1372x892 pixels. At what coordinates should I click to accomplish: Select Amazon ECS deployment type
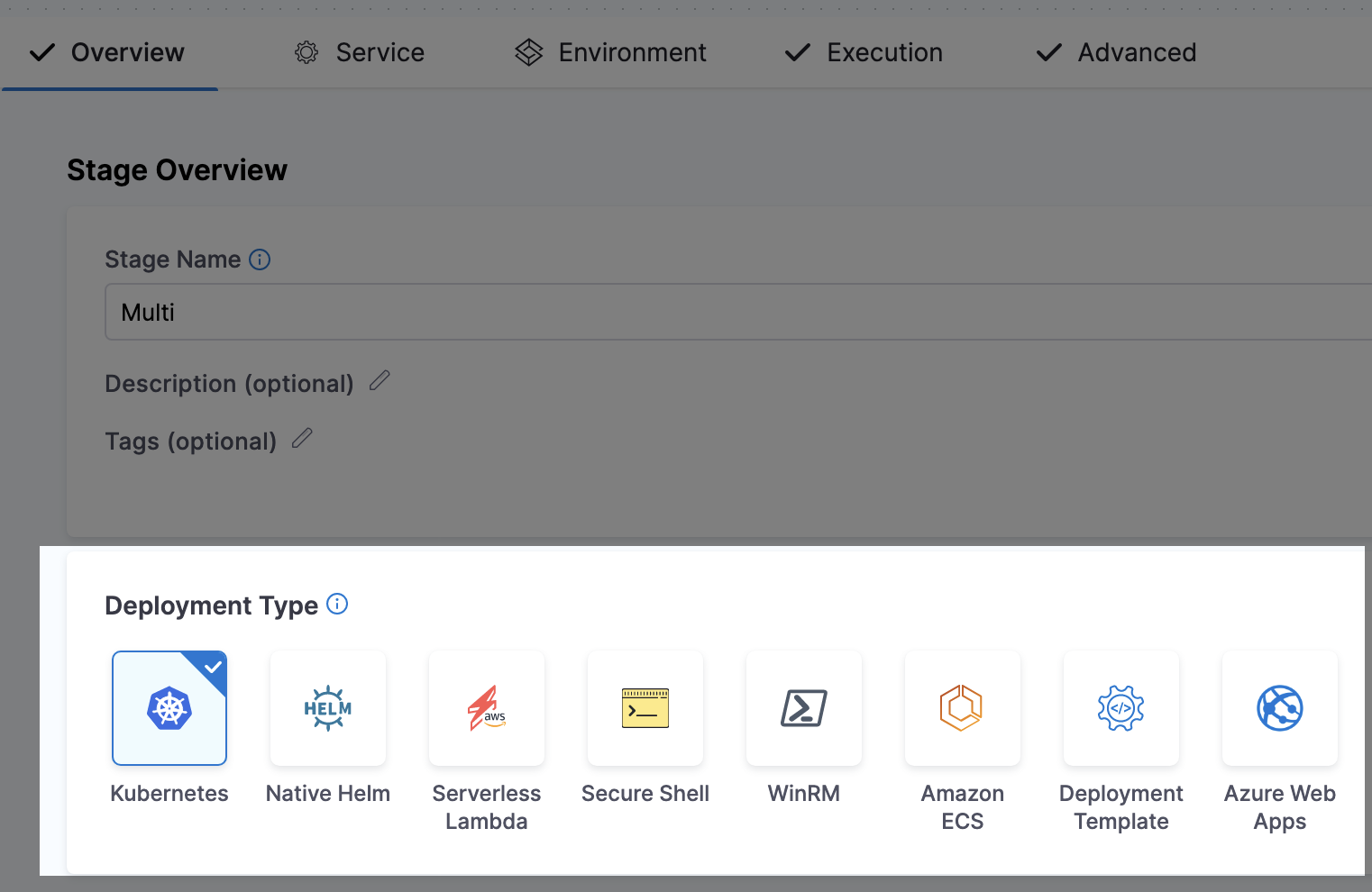[x=962, y=708]
